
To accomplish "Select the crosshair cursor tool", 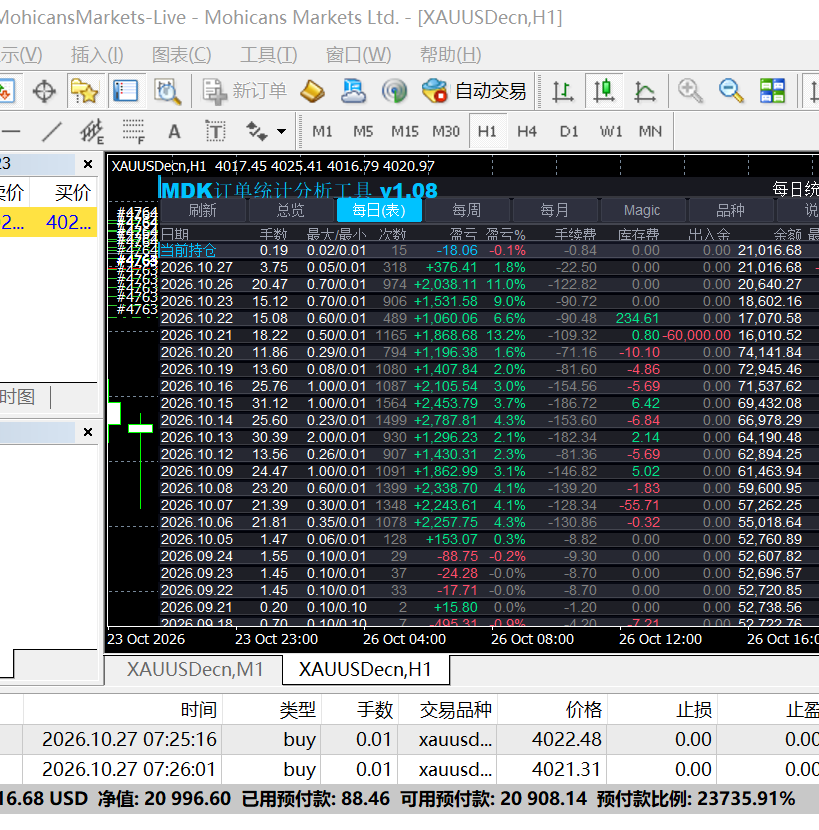I will pyautogui.click(x=44, y=92).
